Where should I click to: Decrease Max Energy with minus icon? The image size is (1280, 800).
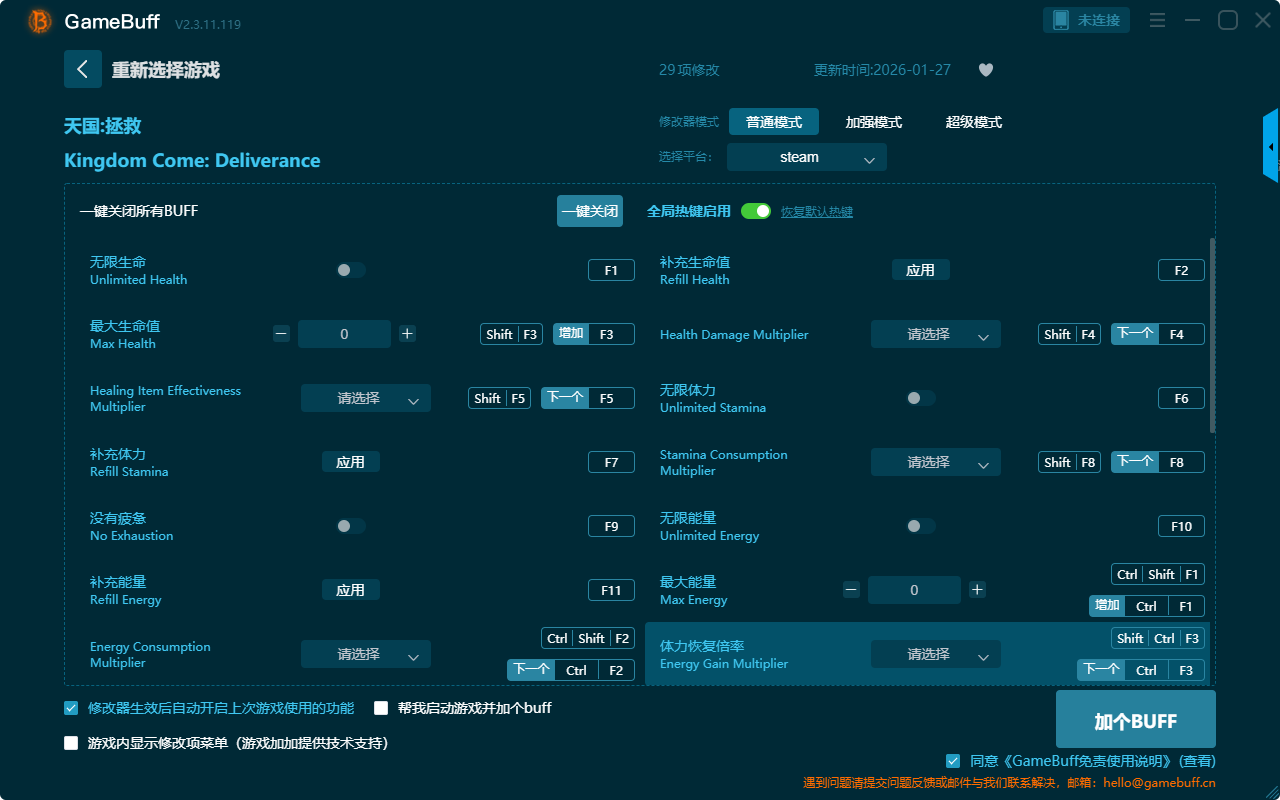[x=851, y=590]
